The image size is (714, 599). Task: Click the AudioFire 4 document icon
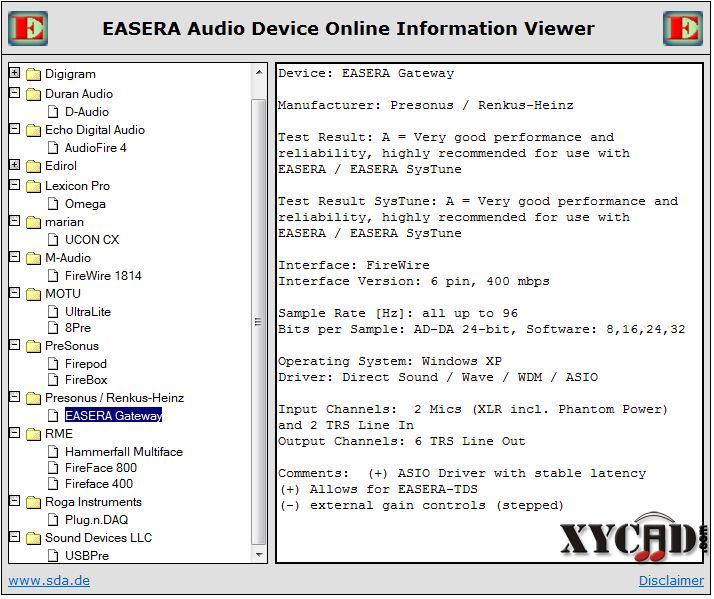[x=53, y=148]
